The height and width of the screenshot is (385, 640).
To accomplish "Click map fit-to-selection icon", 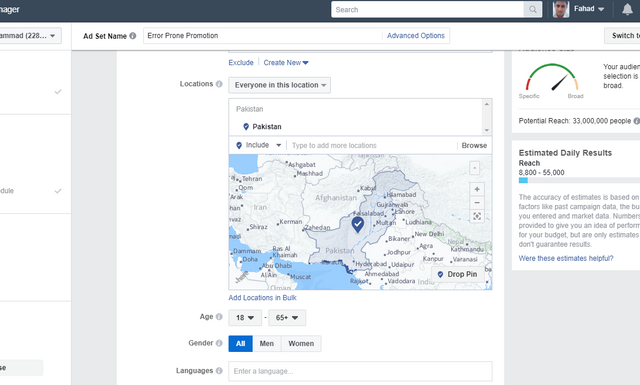I will (x=477, y=216).
